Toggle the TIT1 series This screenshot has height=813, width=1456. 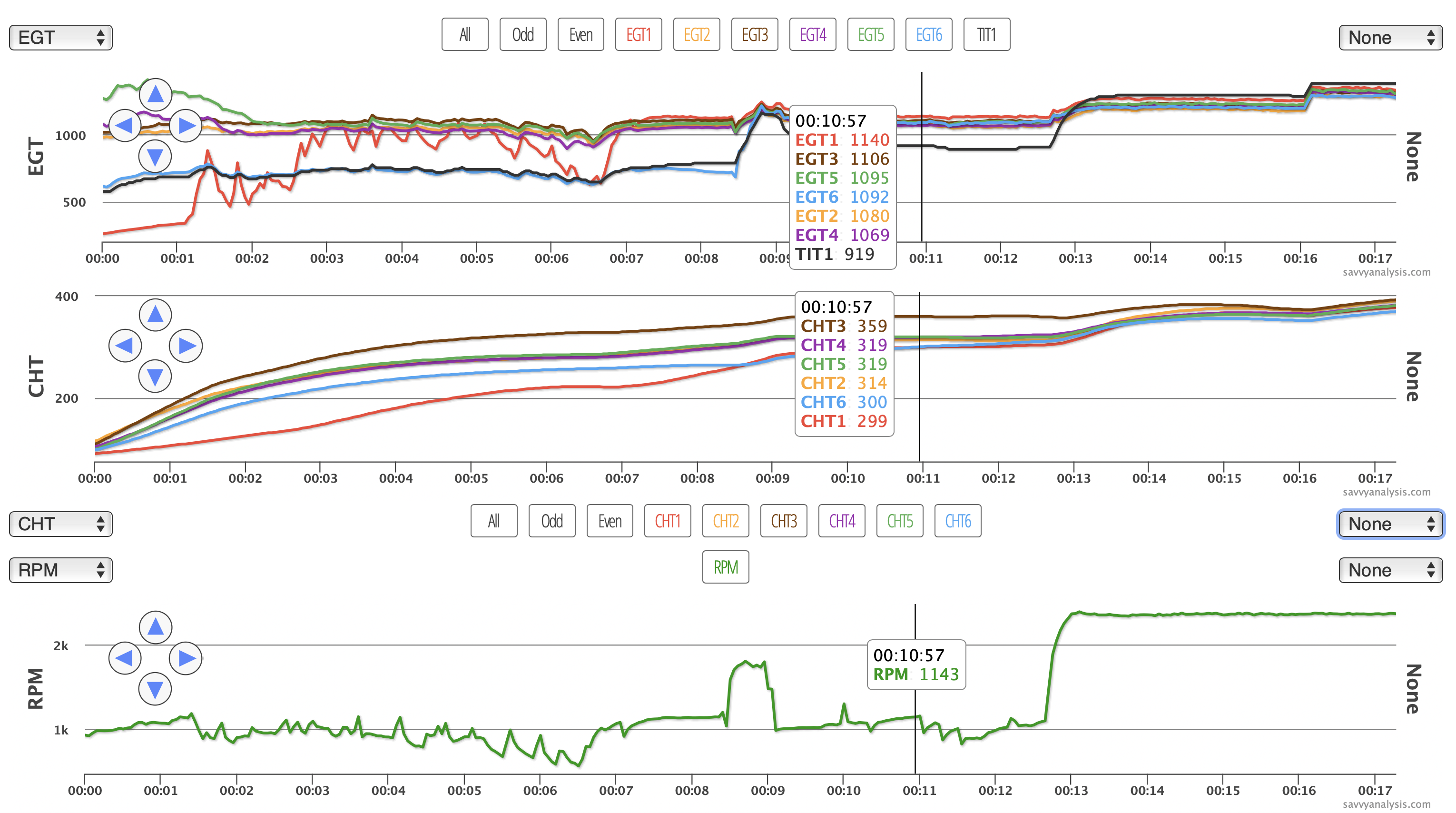987,34
